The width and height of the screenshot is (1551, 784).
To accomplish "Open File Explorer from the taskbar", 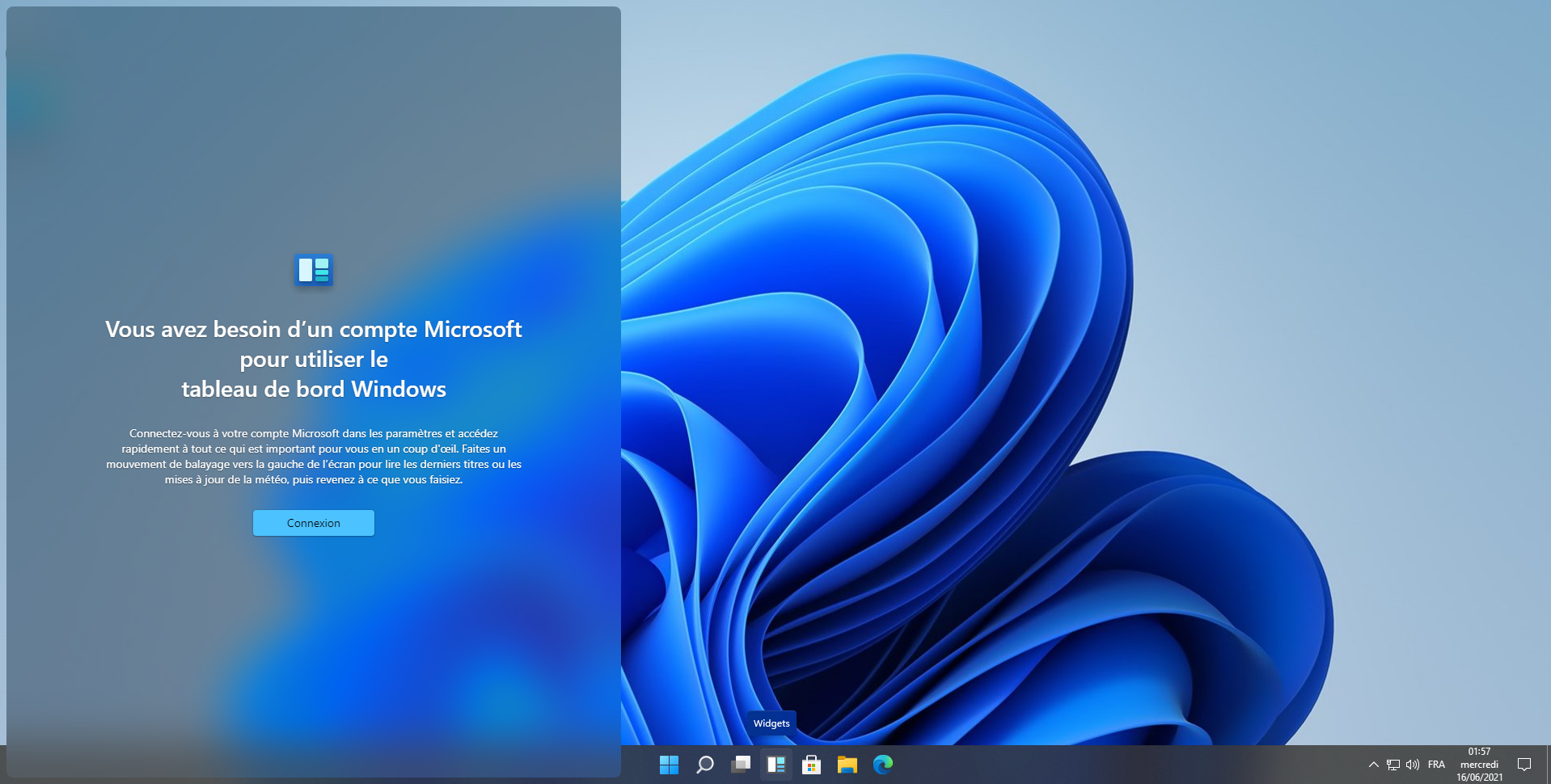I will (x=847, y=765).
